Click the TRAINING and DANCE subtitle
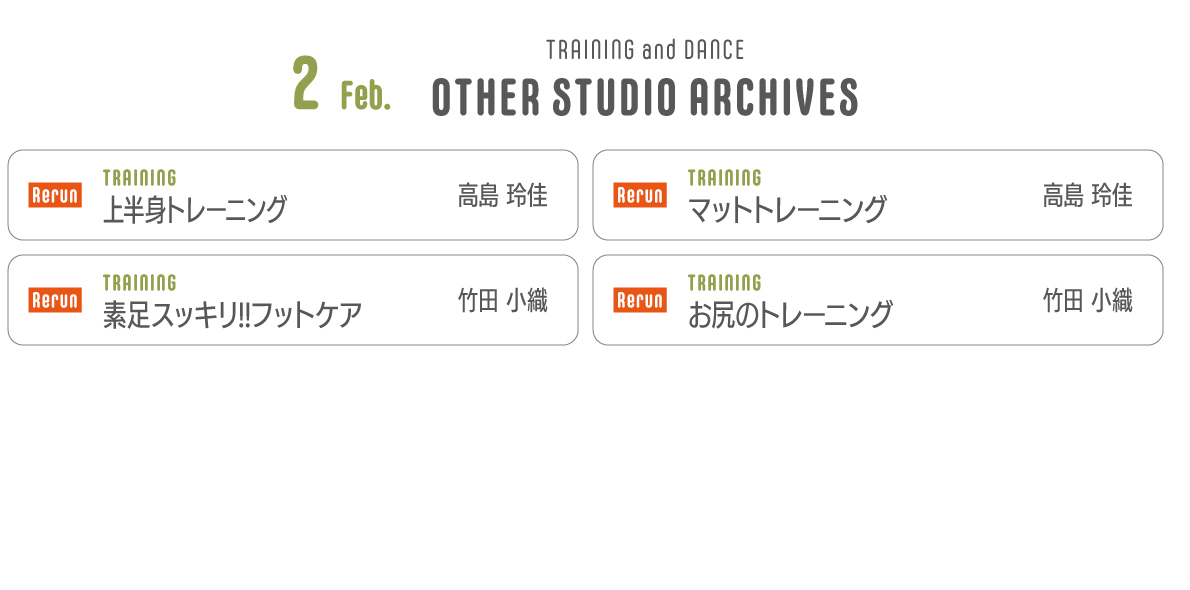The image size is (1190, 590). pos(645,50)
